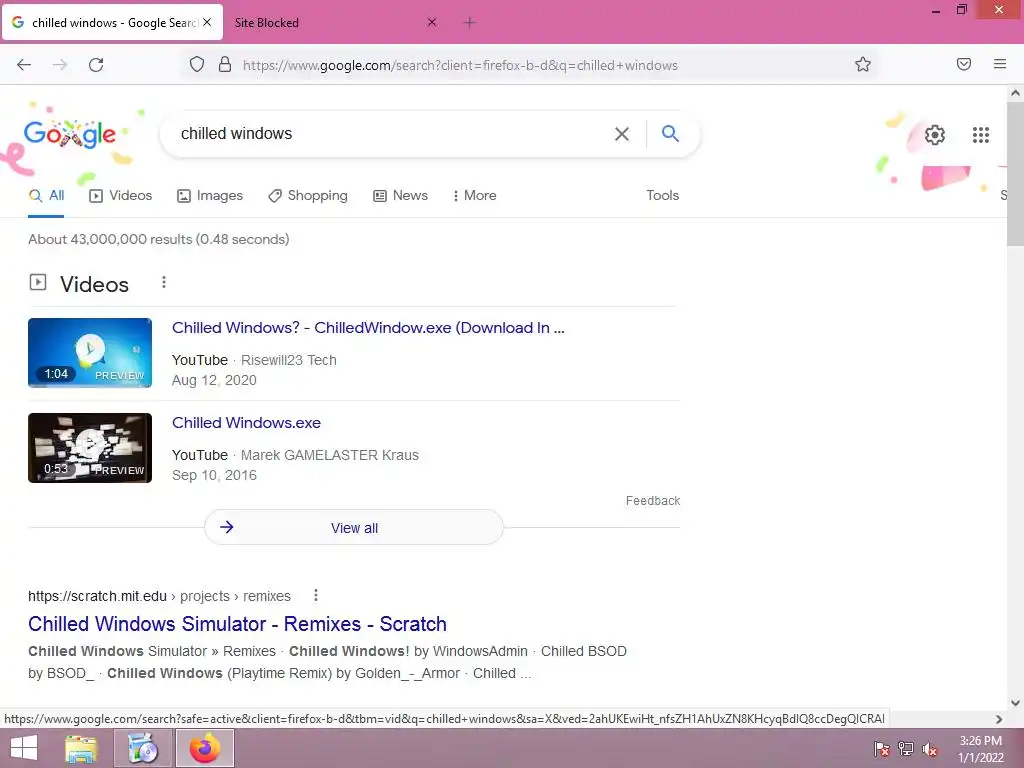The width and height of the screenshot is (1024, 768).
Task: View site security via padlock icon
Action: [x=225, y=65]
